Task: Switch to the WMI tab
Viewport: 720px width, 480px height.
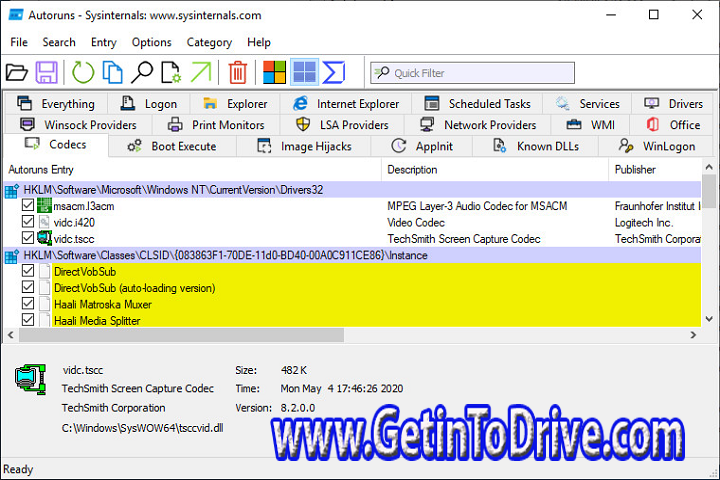Action: pyautogui.click(x=591, y=124)
